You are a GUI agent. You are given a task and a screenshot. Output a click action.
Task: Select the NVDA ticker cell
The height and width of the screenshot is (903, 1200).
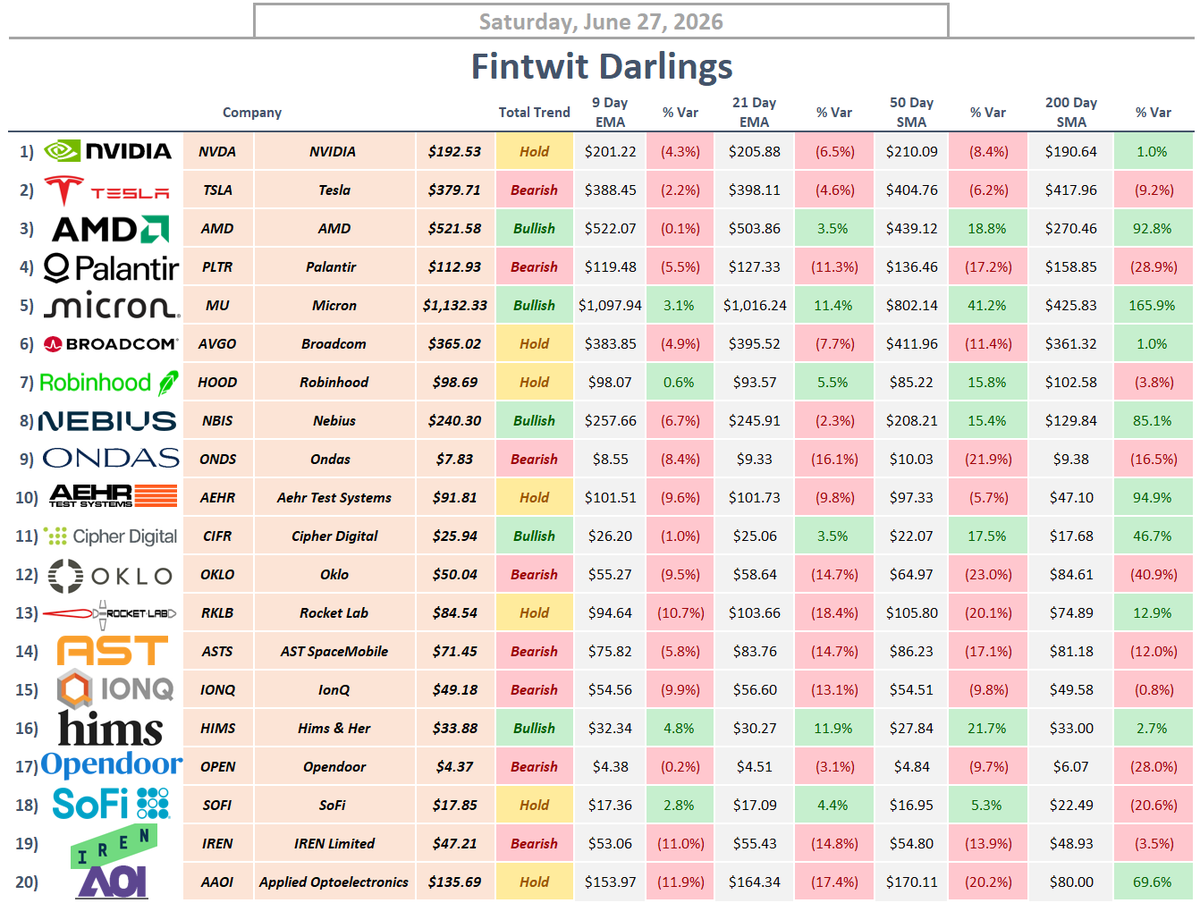pyautogui.click(x=217, y=152)
